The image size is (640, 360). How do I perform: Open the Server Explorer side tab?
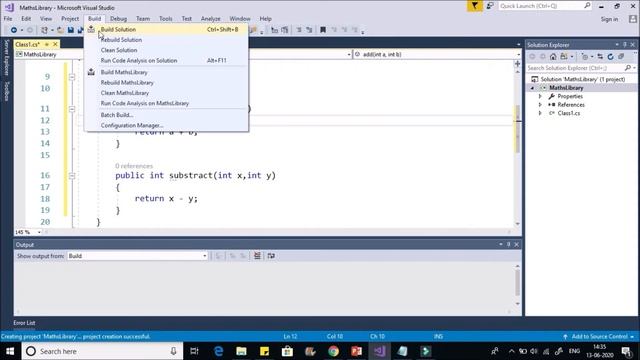pyautogui.click(x=7, y=58)
